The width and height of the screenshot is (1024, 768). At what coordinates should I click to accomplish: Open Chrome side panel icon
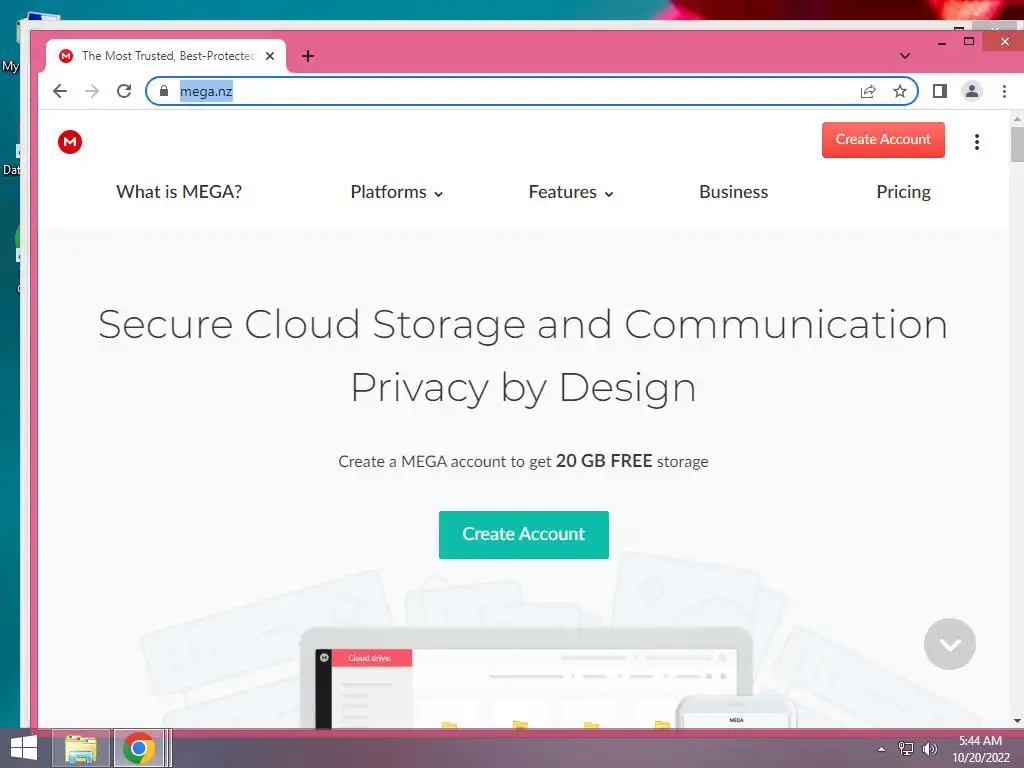click(940, 91)
